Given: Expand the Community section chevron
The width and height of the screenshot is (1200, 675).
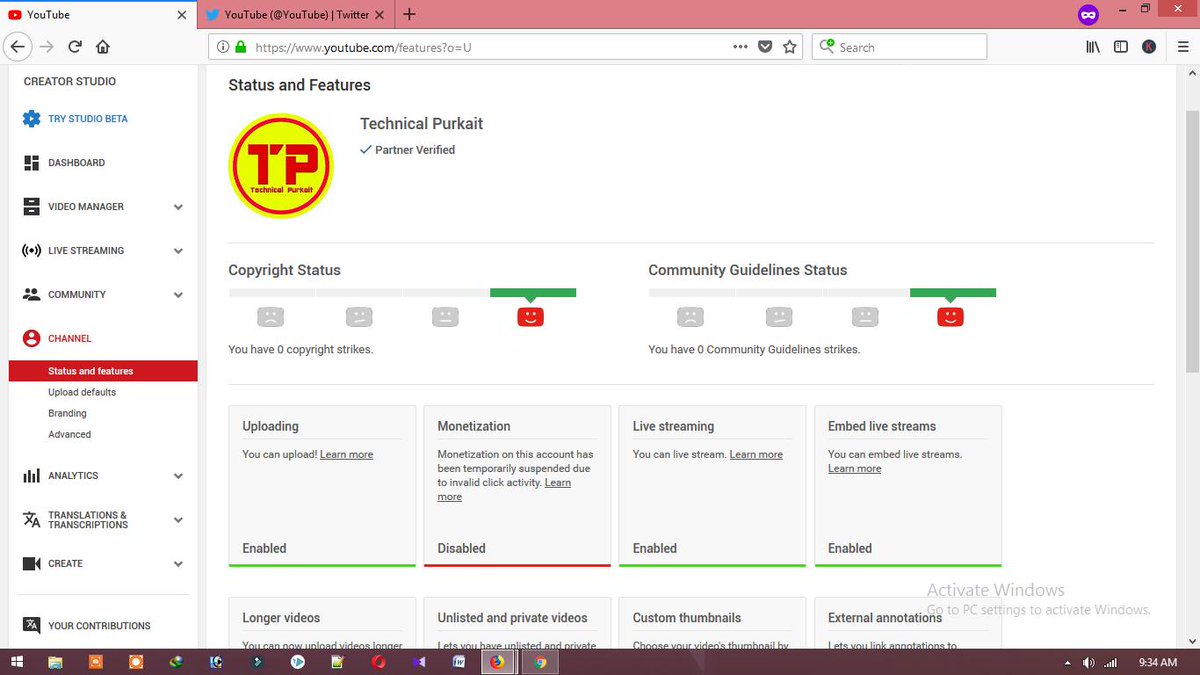Looking at the screenshot, I should tap(178, 295).
